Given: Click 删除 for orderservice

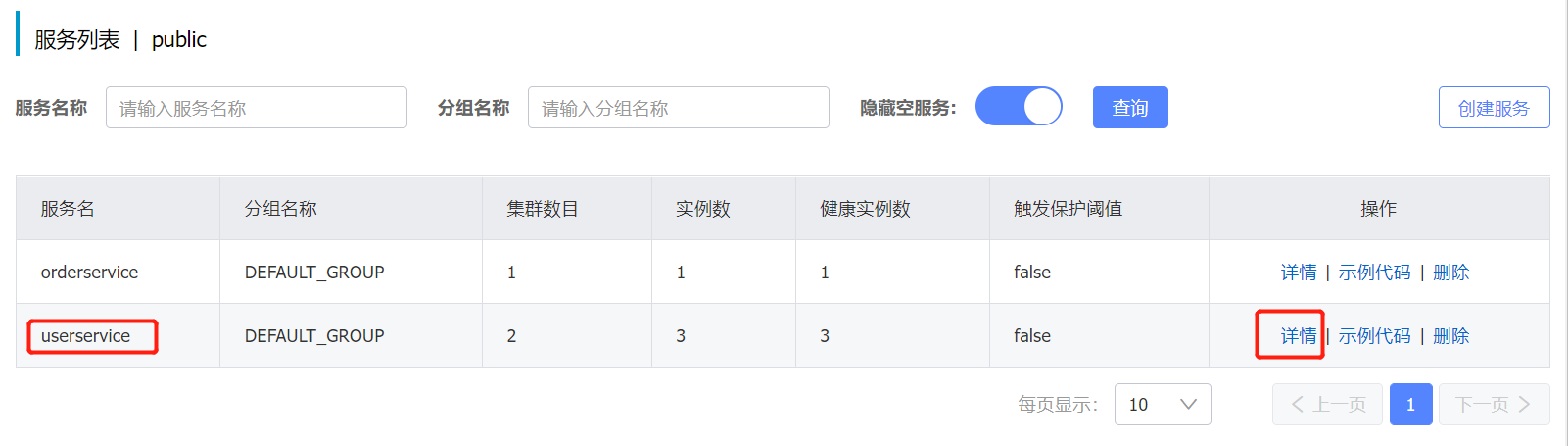Looking at the screenshot, I should click(x=1450, y=273).
